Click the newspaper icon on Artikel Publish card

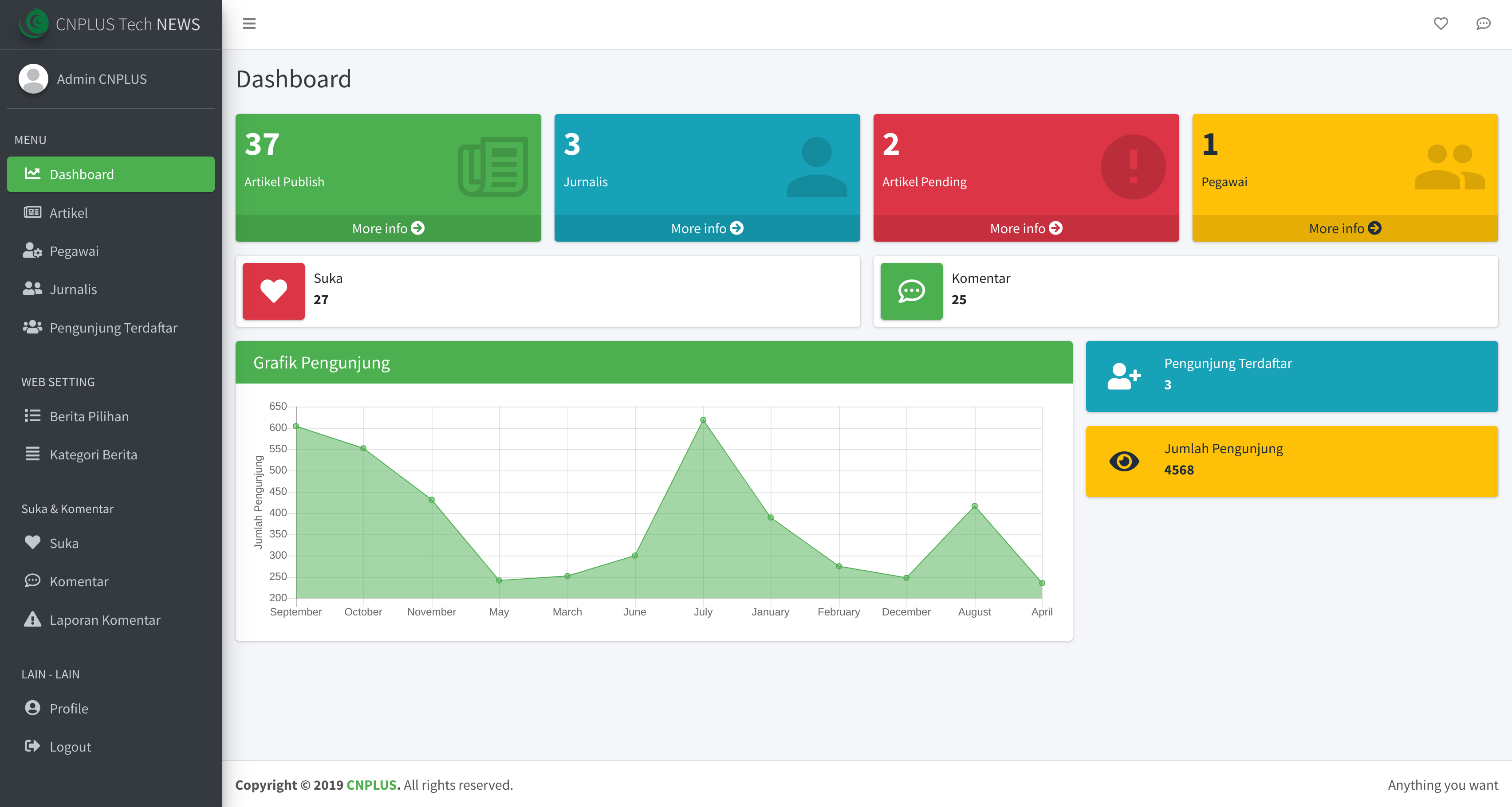coord(492,167)
